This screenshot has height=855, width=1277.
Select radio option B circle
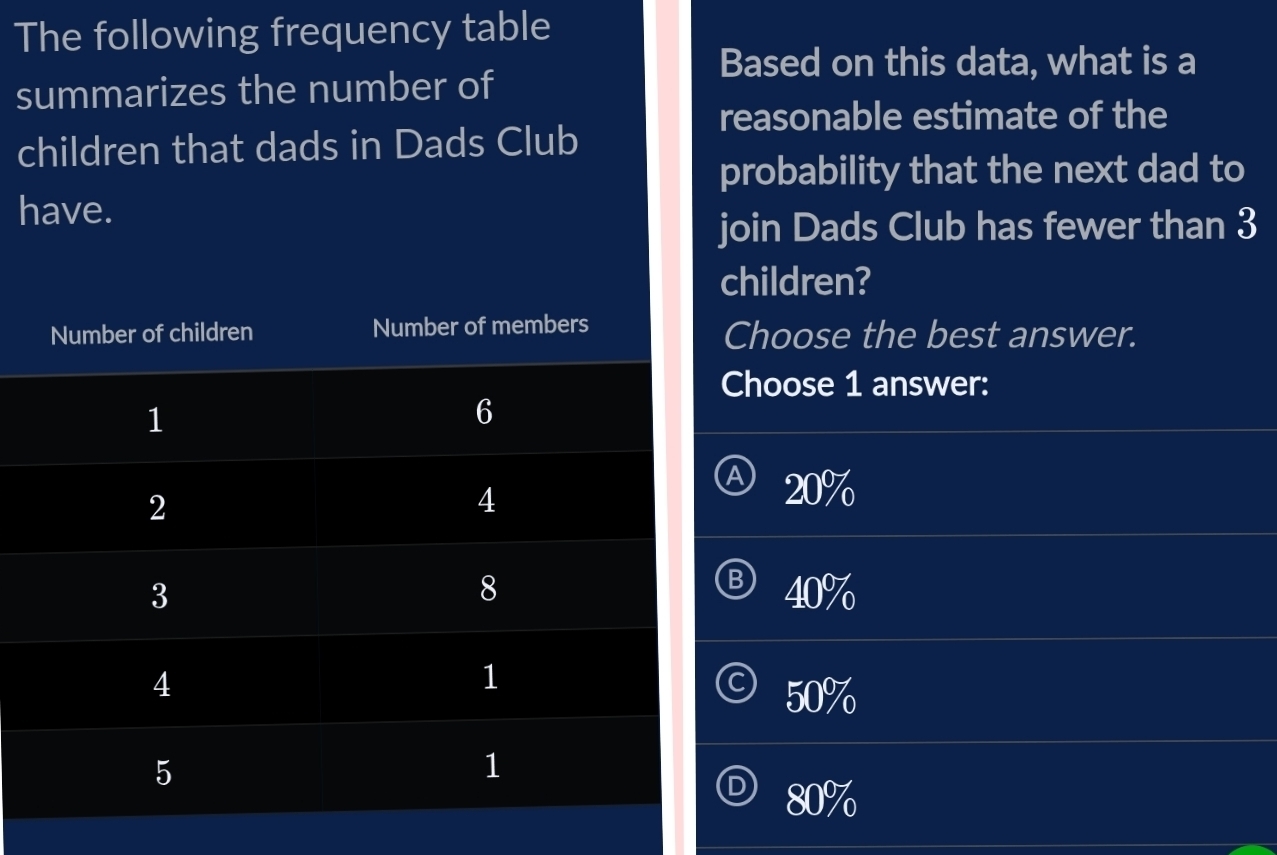(x=735, y=580)
